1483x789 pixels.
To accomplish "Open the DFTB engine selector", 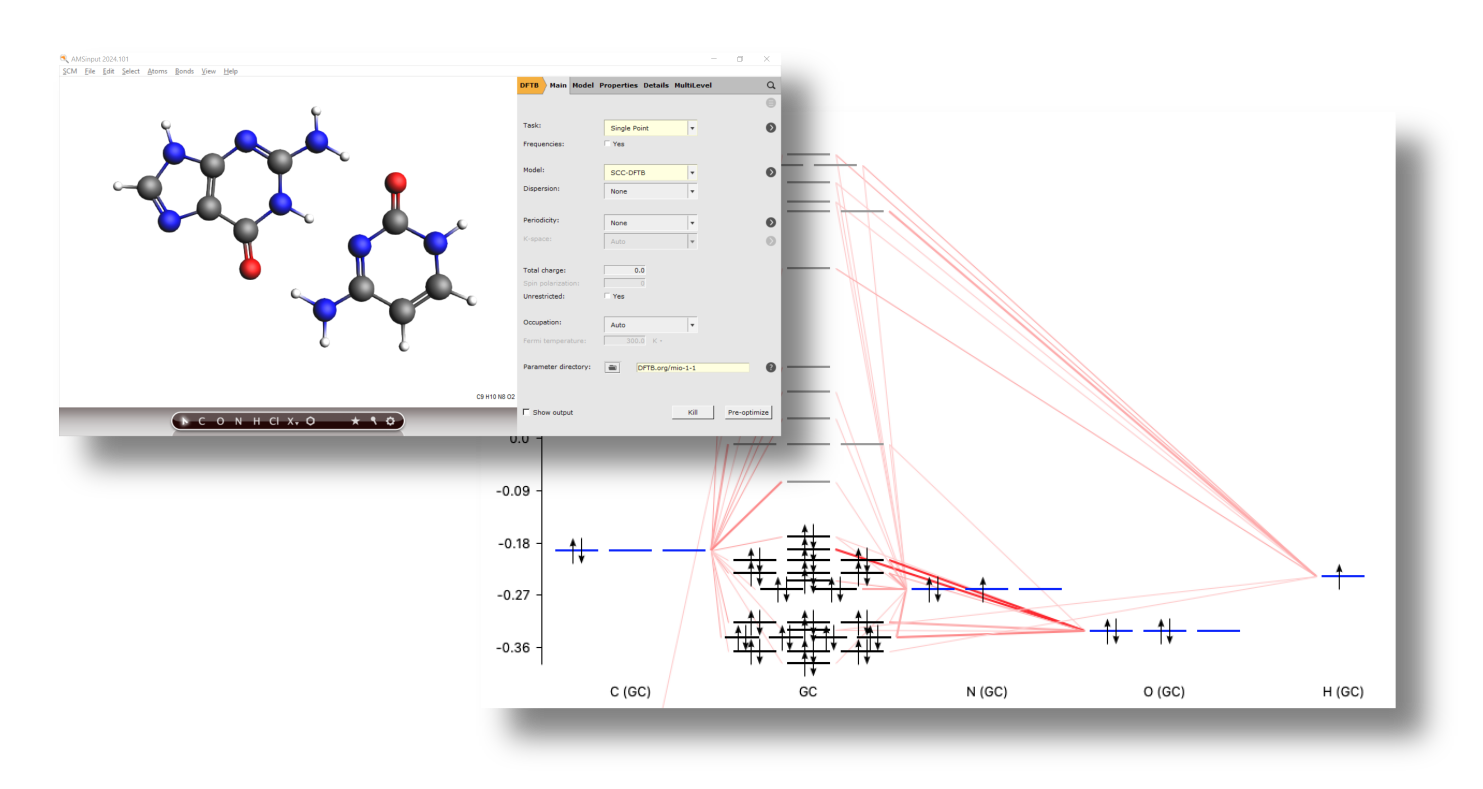I will coord(531,86).
